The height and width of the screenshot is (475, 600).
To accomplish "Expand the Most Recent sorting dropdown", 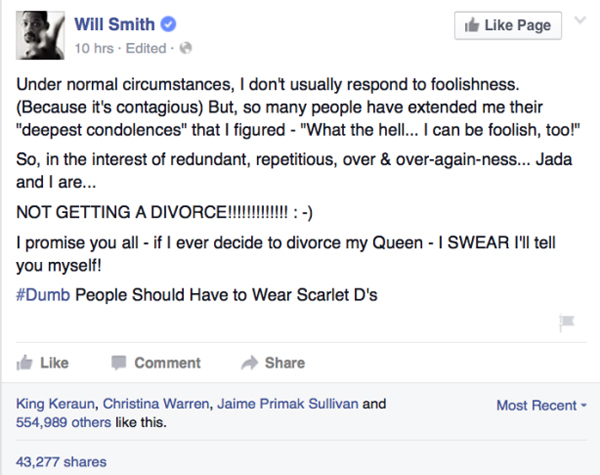I will click(x=541, y=405).
